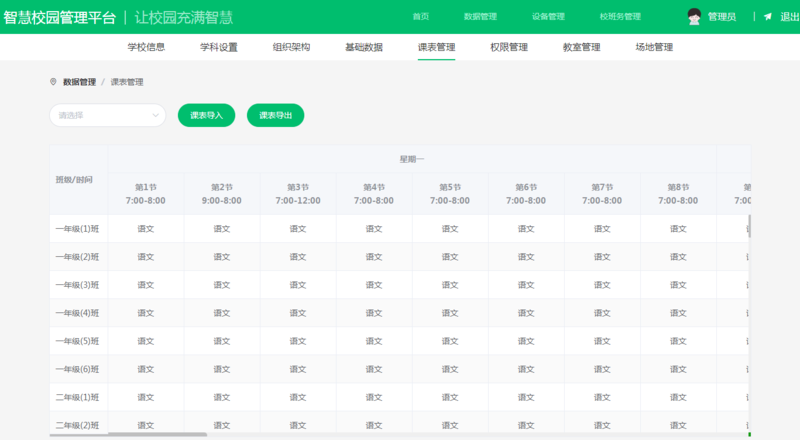Click the location pin breadcrumb icon

click(53, 82)
